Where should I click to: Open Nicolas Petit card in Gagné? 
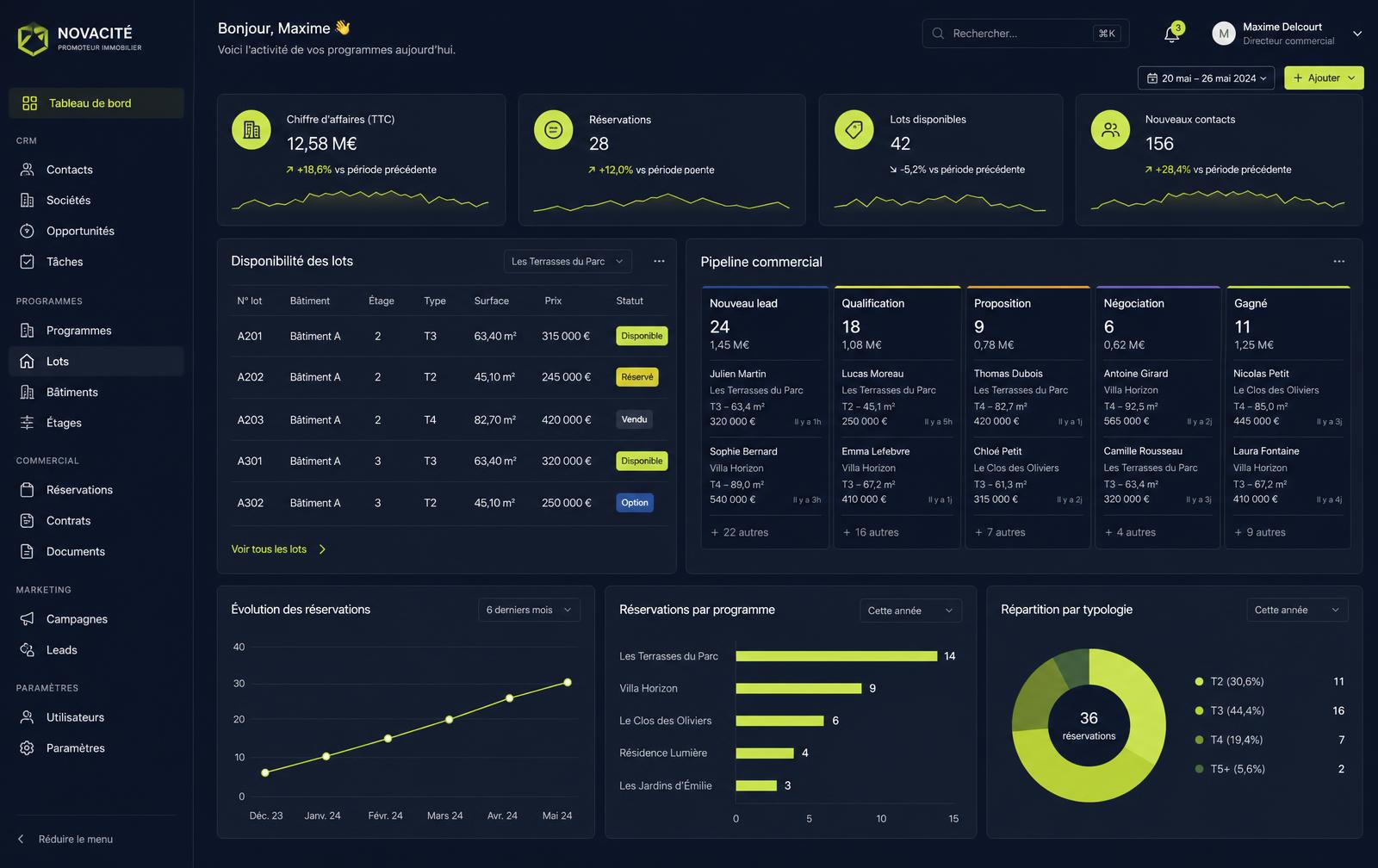point(1288,398)
